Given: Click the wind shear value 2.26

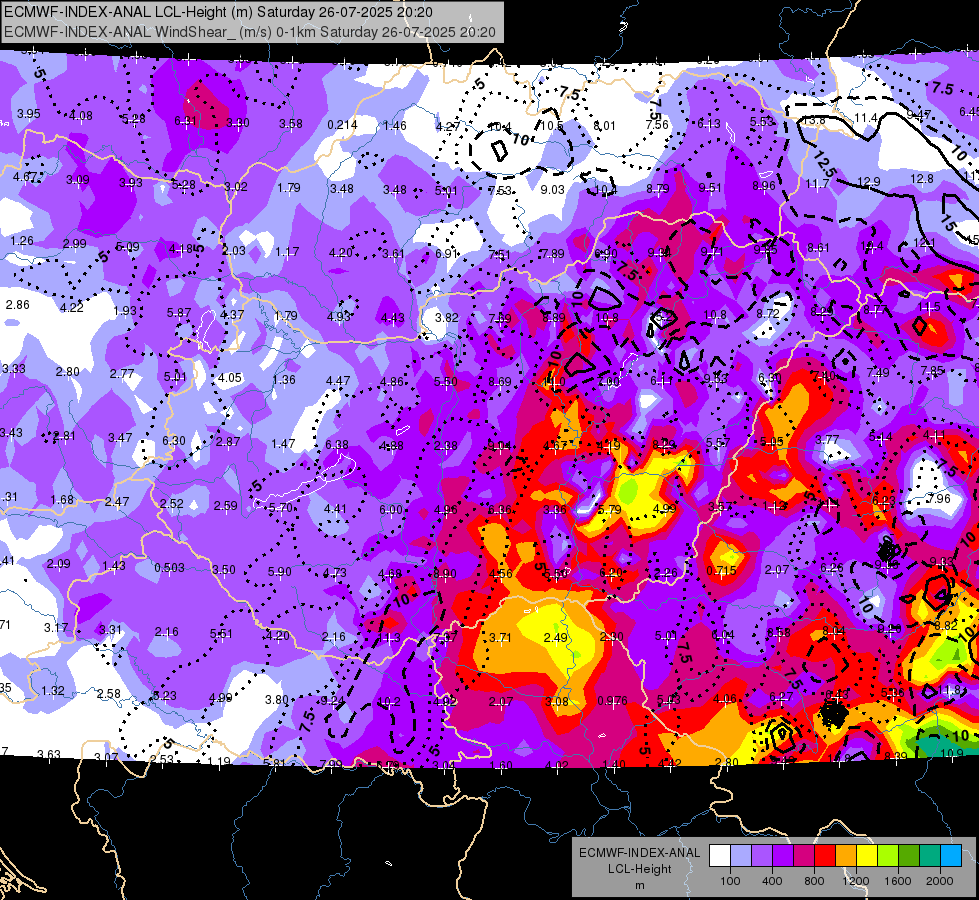Looking at the screenshot, I should coord(666,573).
